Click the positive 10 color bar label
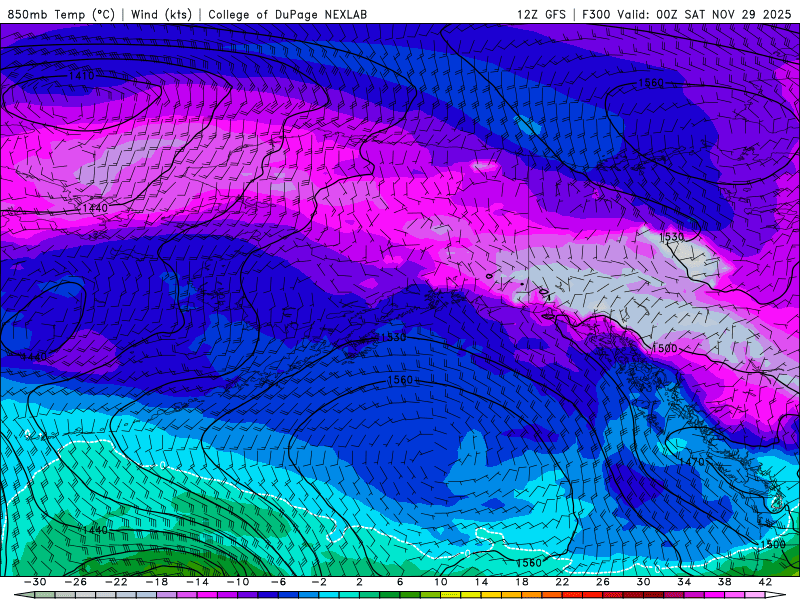 pyautogui.click(x=441, y=582)
